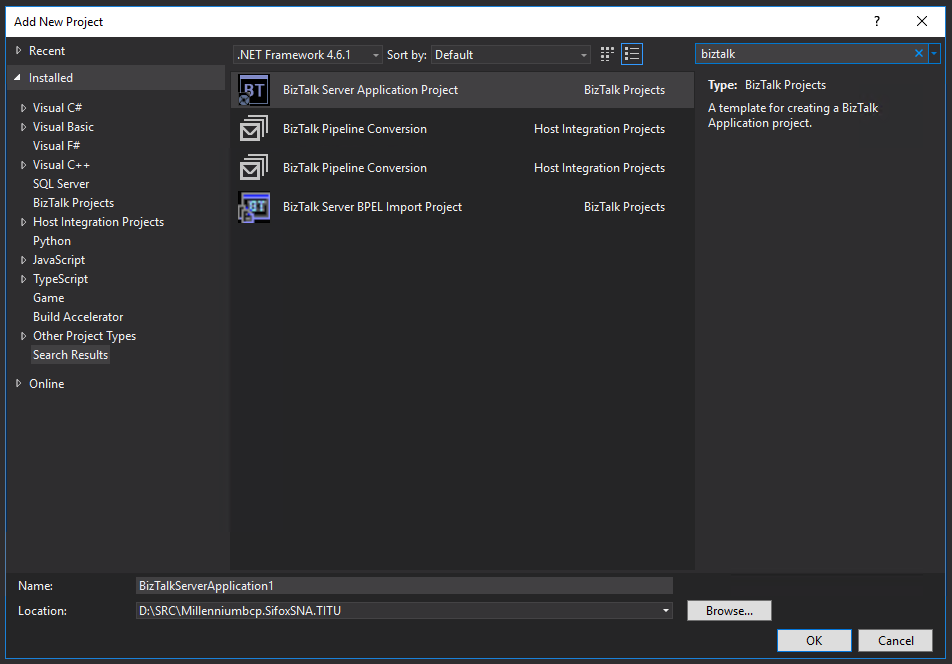The width and height of the screenshot is (952, 664).
Task: Select Visual F# category
Action: [x=56, y=146]
